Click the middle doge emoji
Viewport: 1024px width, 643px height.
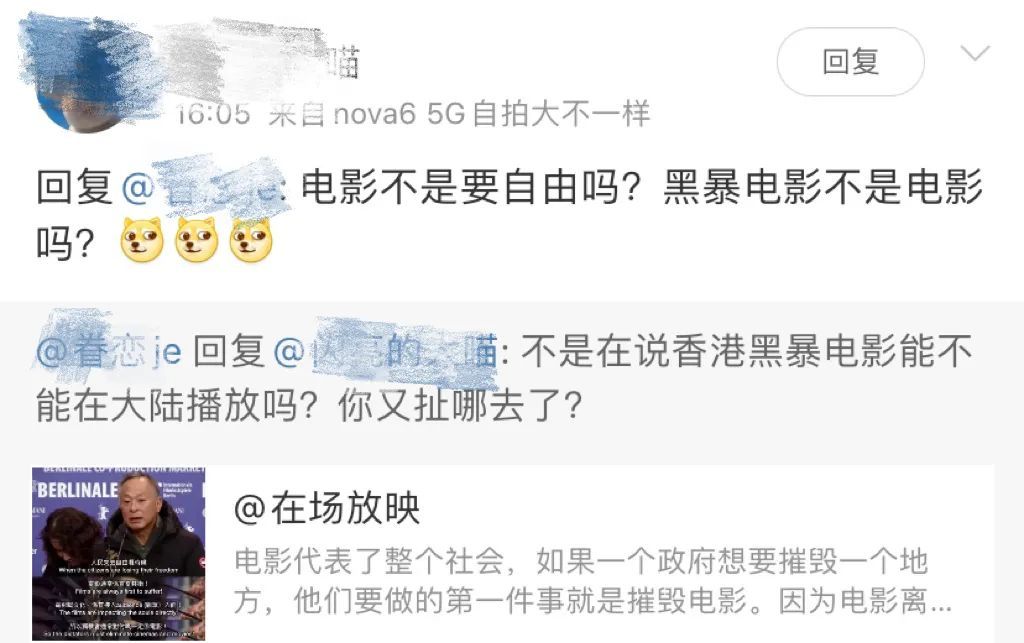(197, 241)
